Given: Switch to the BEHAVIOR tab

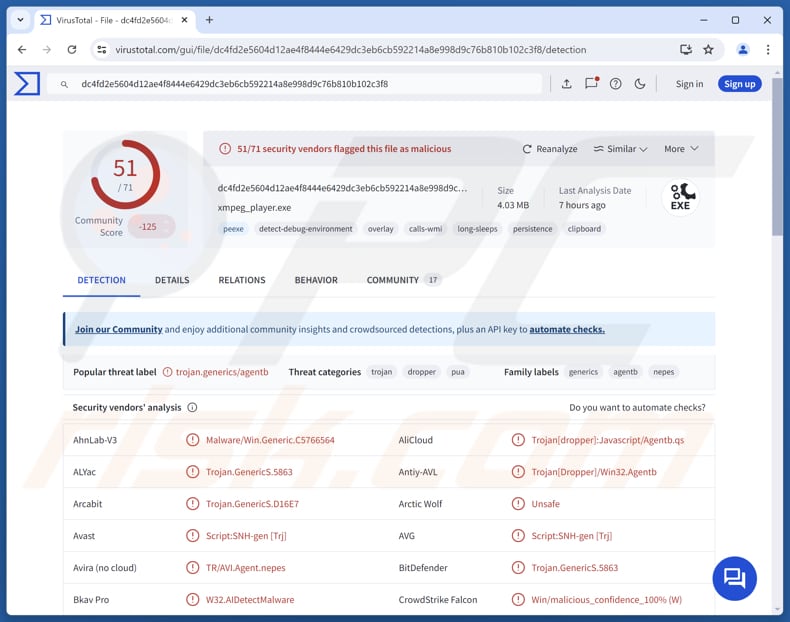Looking at the screenshot, I should tap(316, 280).
